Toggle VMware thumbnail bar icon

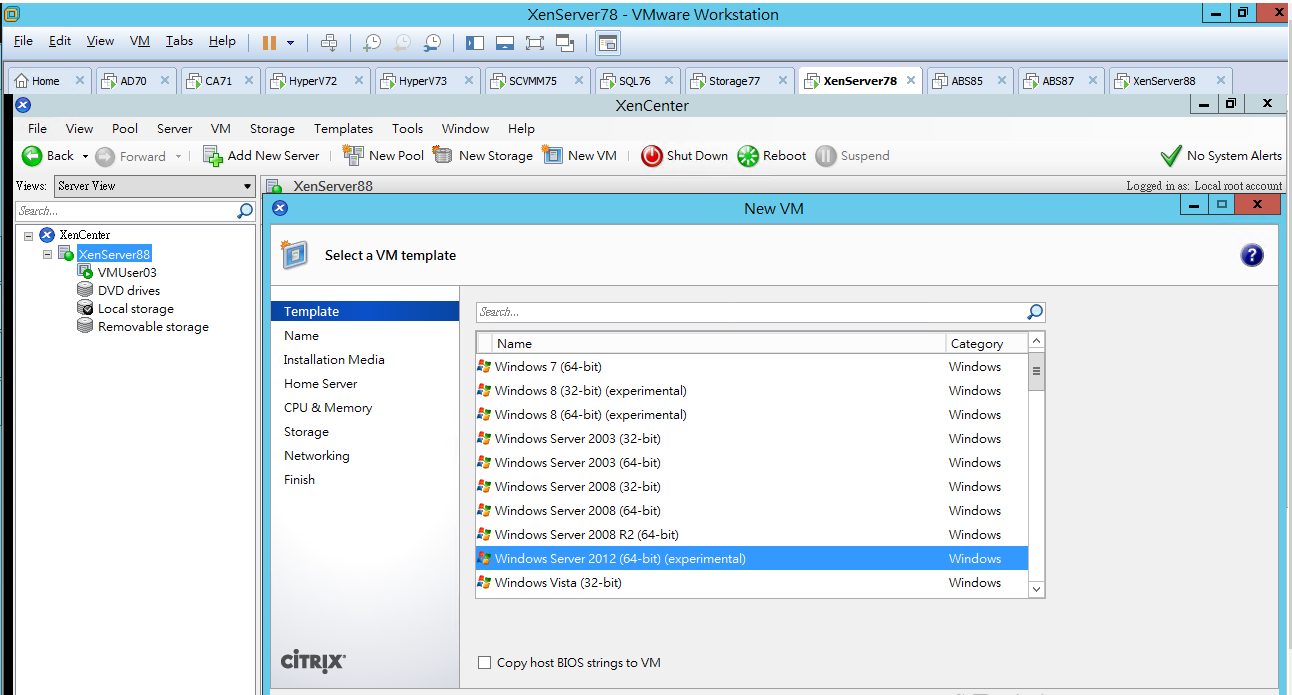click(505, 42)
